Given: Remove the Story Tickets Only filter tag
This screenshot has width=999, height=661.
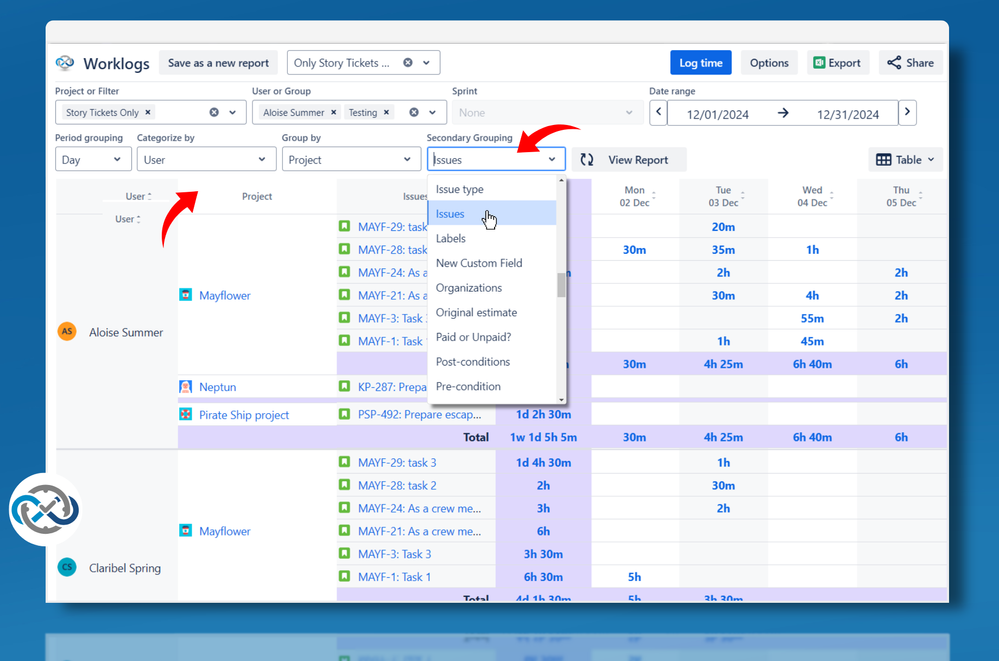Looking at the screenshot, I should [148, 112].
